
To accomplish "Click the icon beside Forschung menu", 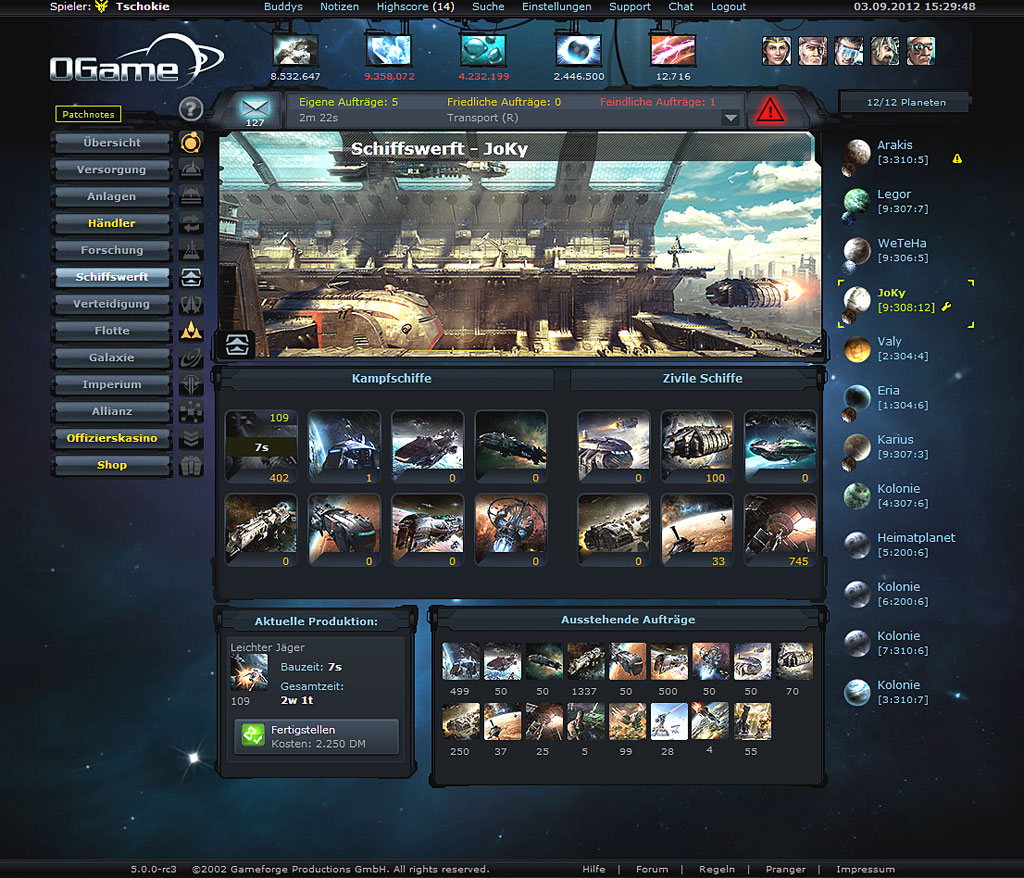I will click(191, 250).
